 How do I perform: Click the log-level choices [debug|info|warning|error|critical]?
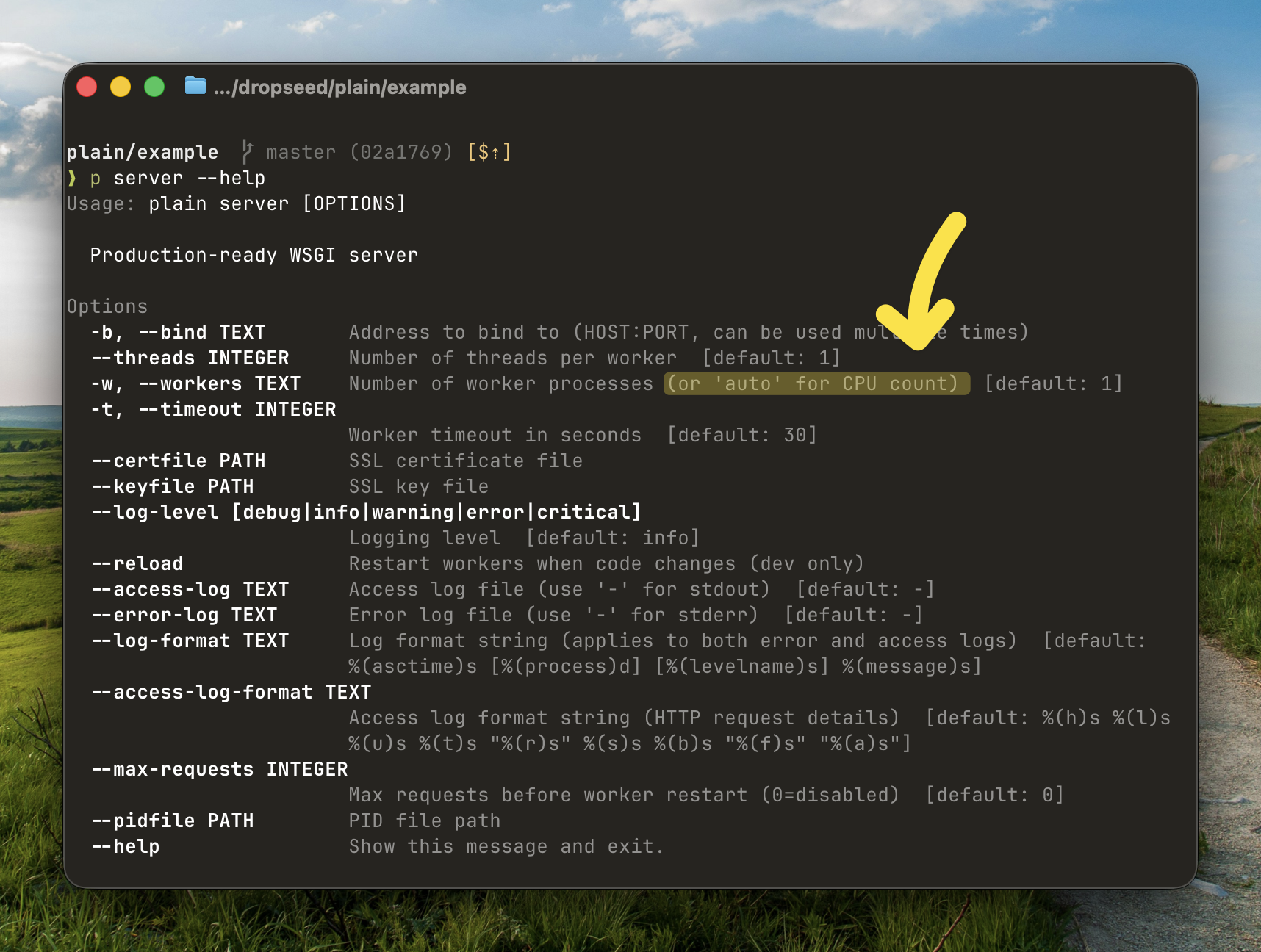tap(436, 512)
